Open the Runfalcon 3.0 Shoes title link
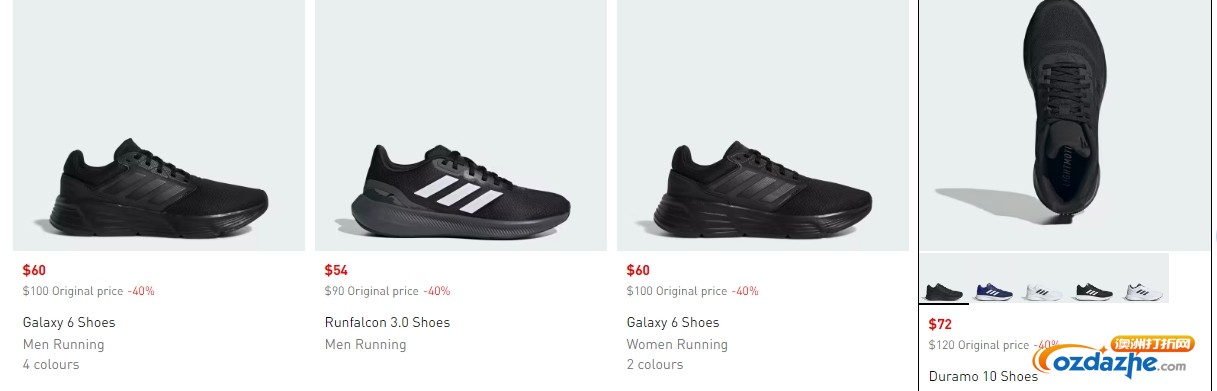1217x391 pixels. point(387,323)
